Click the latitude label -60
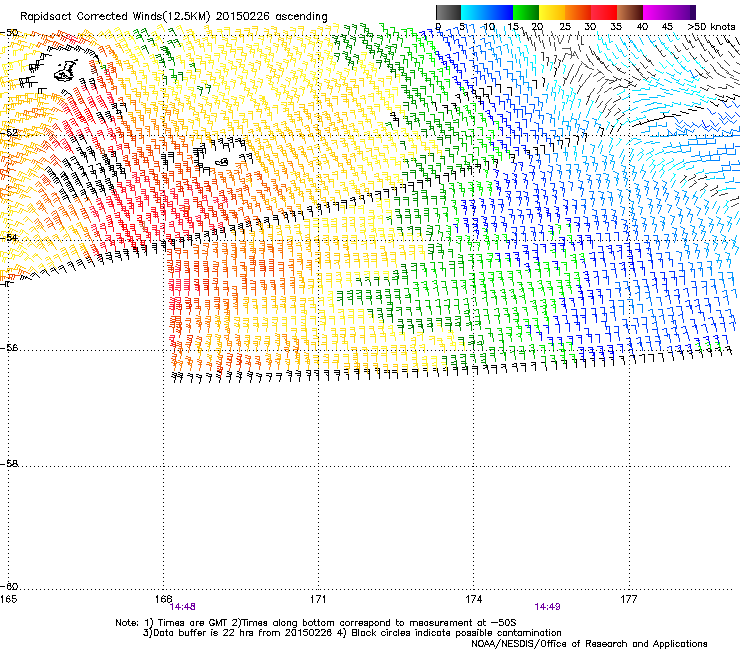Viewport: 740px width, 650px height. 9,587
